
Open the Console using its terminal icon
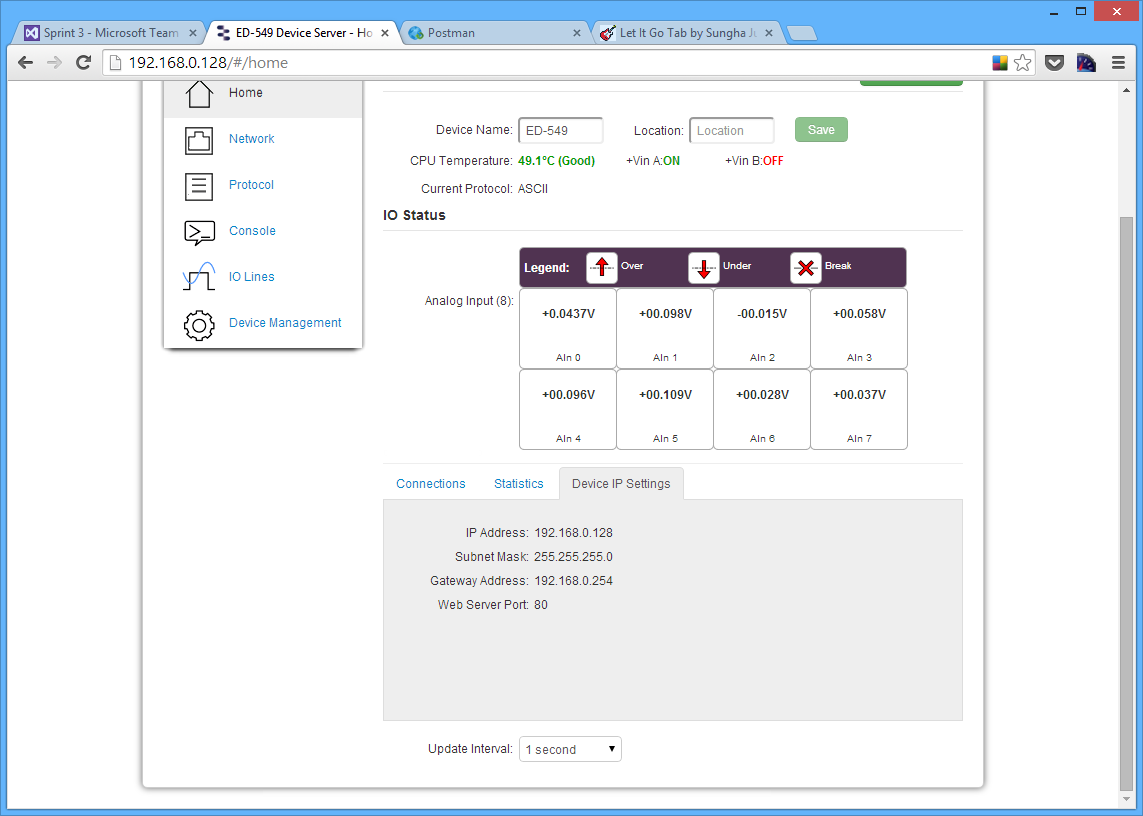click(198, 230)
